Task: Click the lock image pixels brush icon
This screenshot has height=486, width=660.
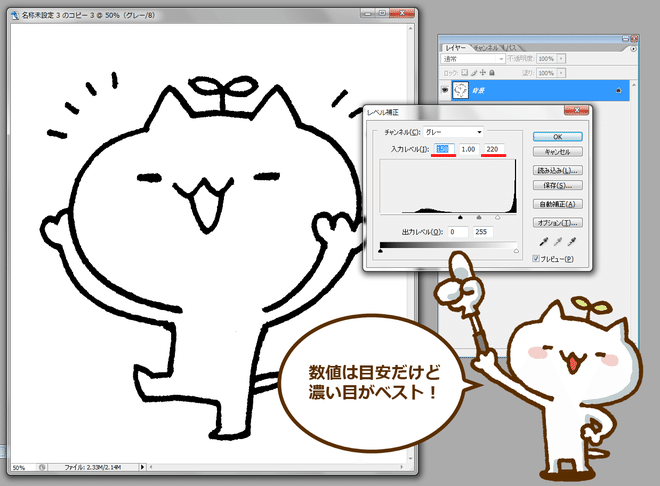Action: pyautogui.click(x=474, y=73)
